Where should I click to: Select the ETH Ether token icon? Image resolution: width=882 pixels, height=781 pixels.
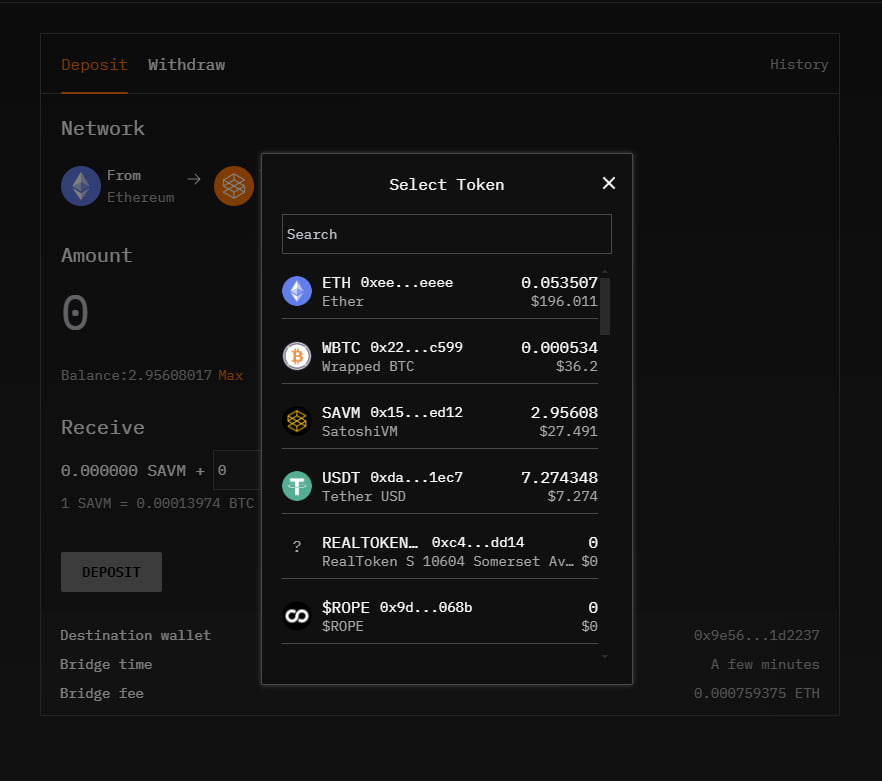[297, 291]
